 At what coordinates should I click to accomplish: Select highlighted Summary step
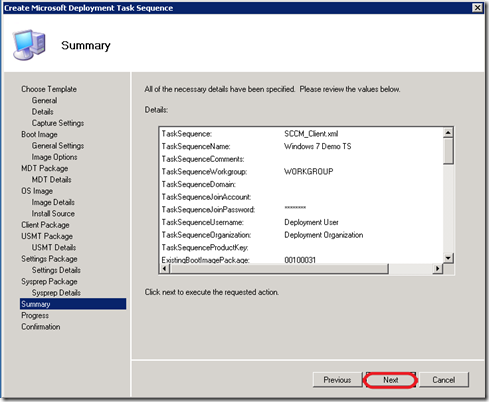point(73,304)
